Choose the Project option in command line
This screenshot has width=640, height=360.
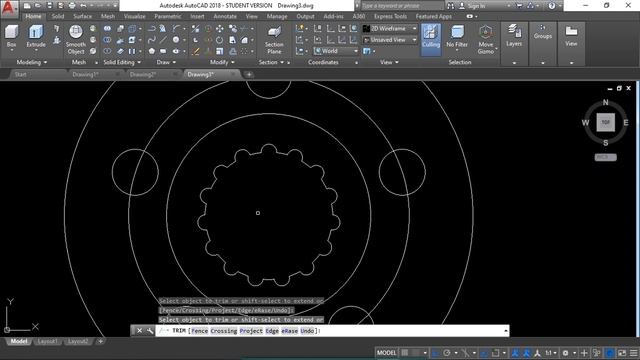pos(251,331)
